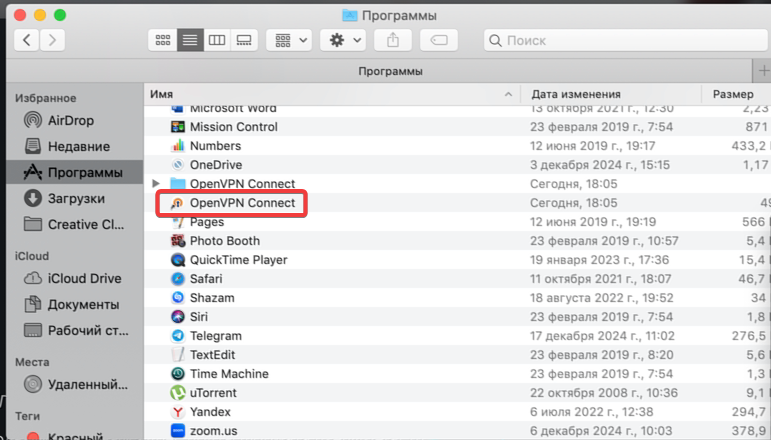Select the Mission Control name text

(x=234, y=127)
